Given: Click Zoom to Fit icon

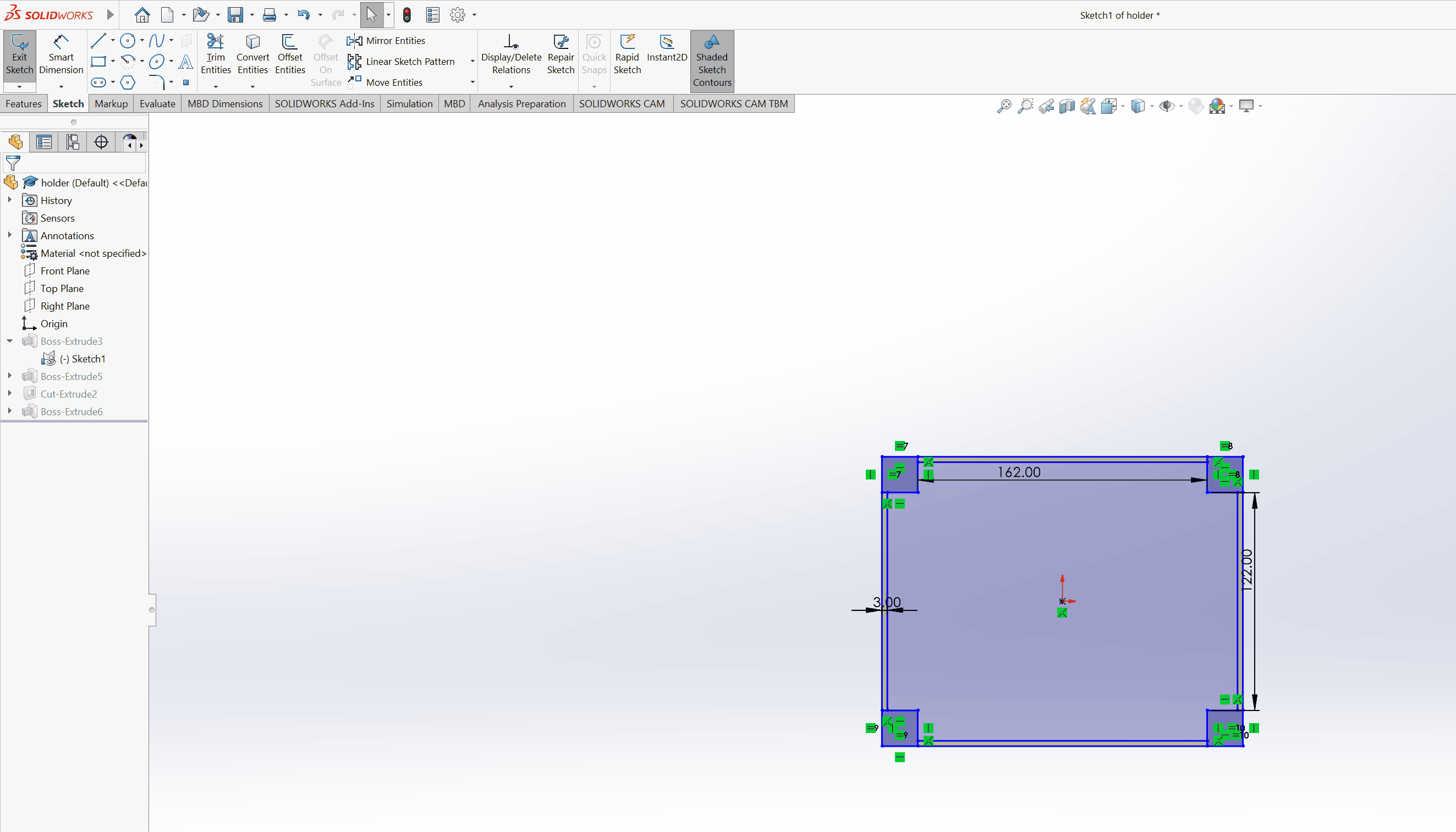Looking at the screenshot, I should pos(1004,106).
